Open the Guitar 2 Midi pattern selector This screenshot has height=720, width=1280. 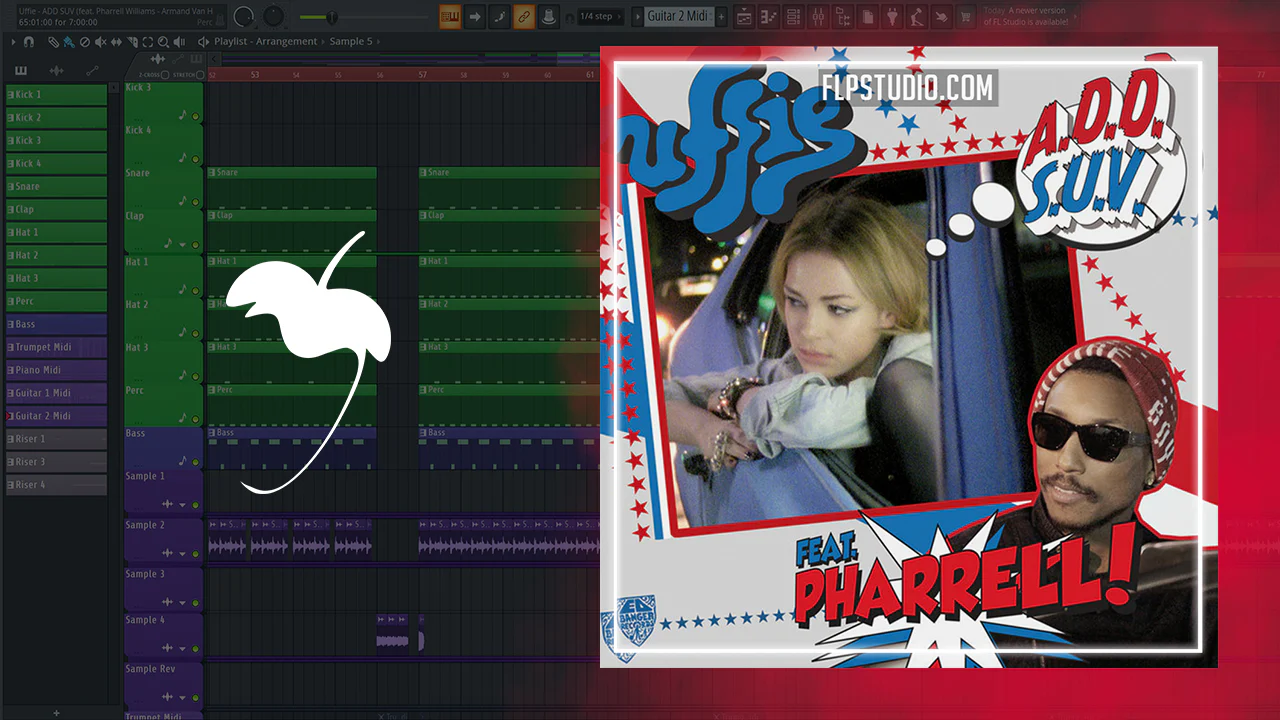click(x=678, y=16)
